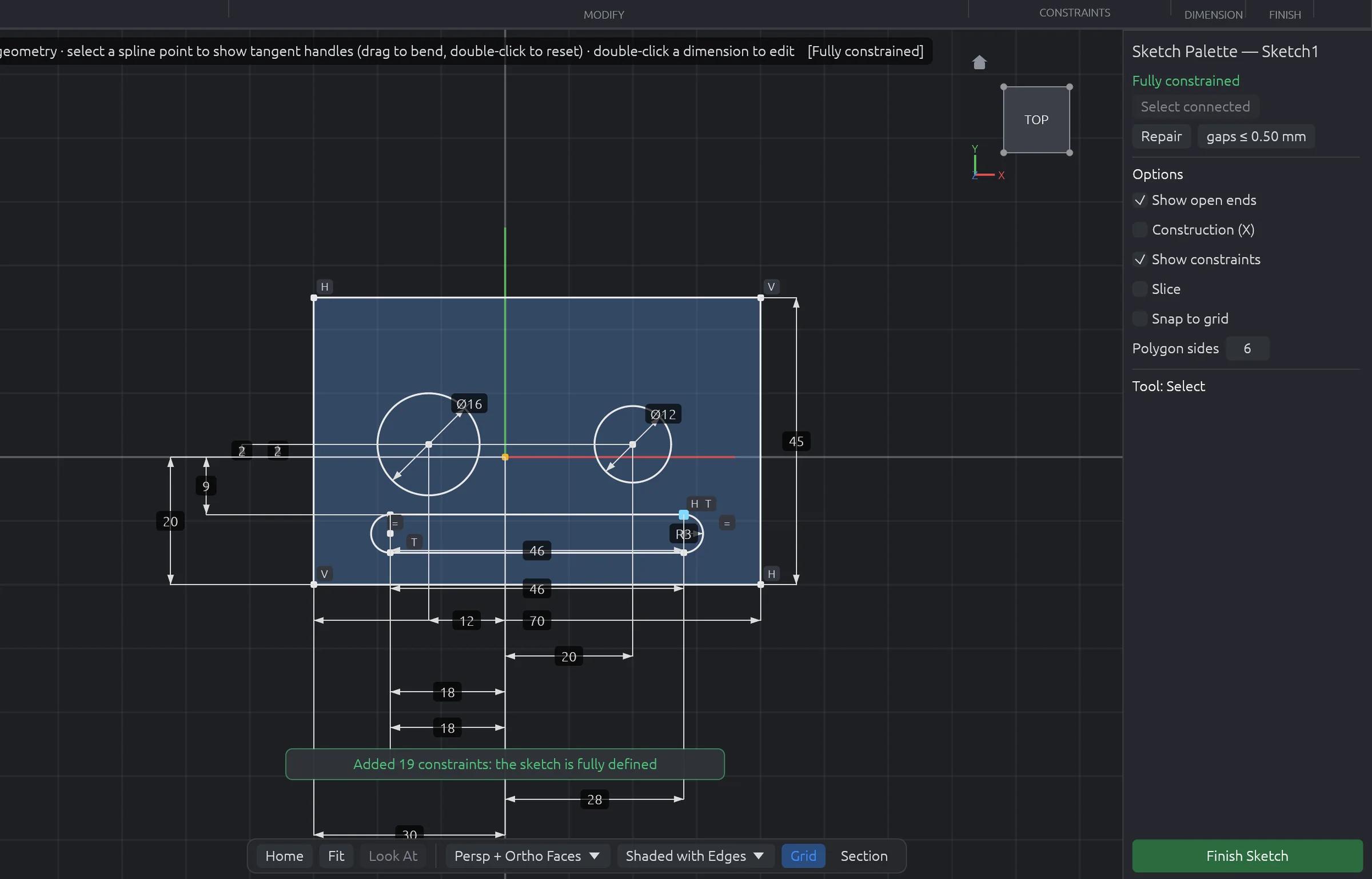Click the T constraint icon above the slot

pos(708,504)
